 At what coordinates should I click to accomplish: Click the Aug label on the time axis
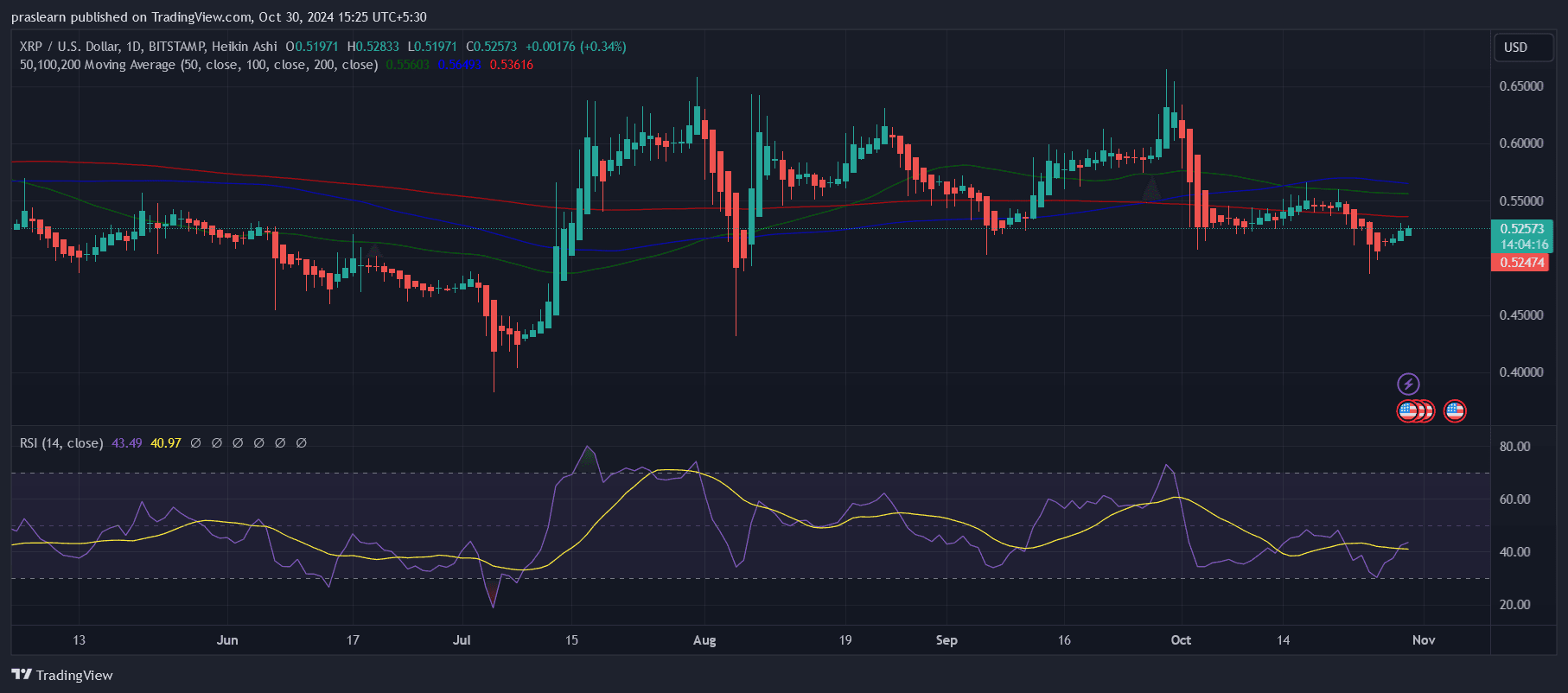704,640
